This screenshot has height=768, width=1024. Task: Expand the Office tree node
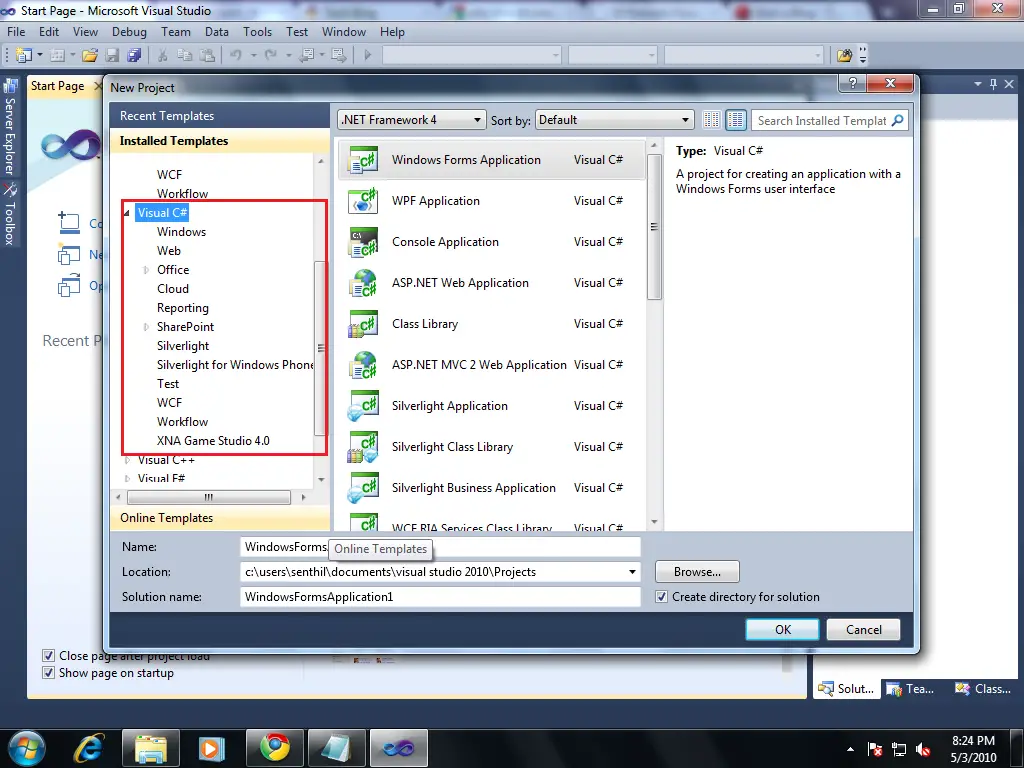pyautogui.click(x=146, y=270)
